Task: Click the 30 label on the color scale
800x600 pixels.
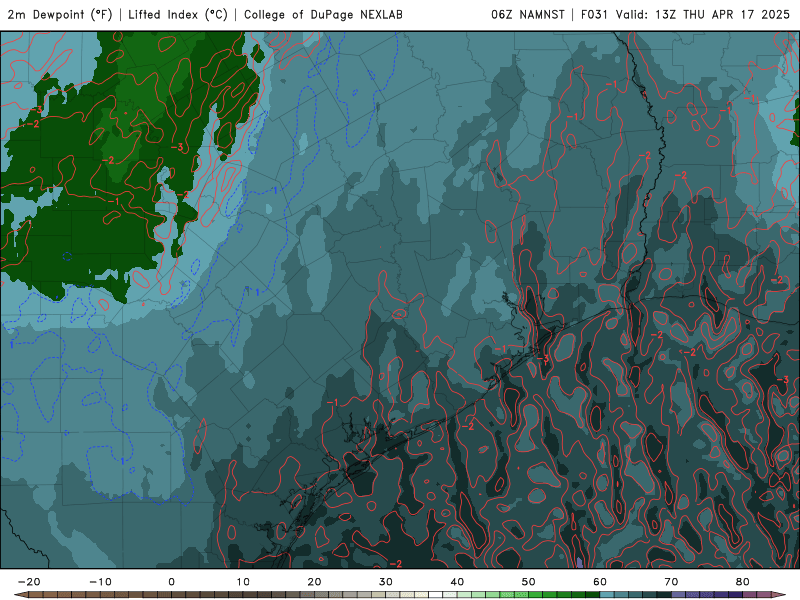Action: pos(386,582)
